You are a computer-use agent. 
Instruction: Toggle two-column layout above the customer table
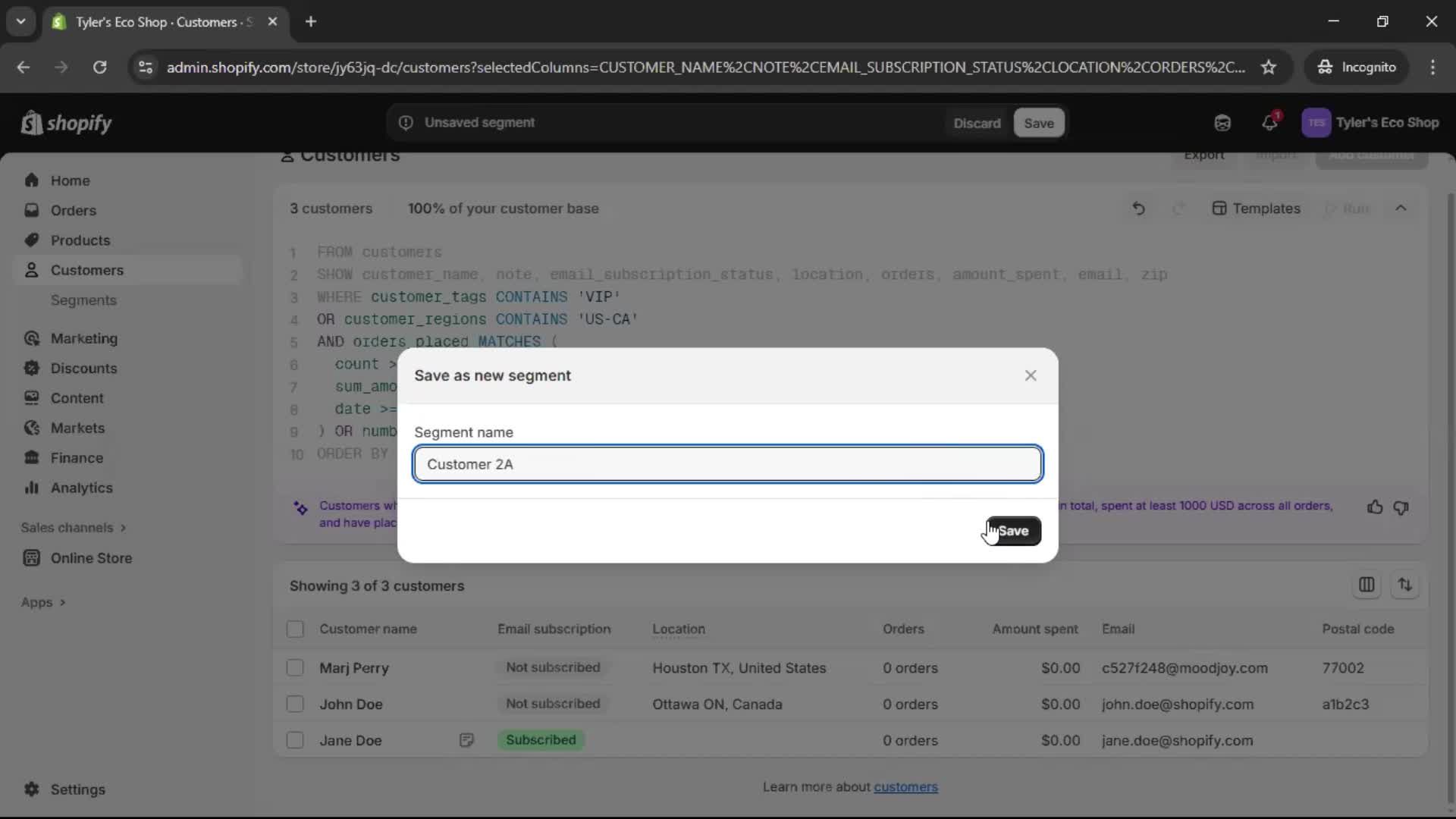coord(1367,585)
